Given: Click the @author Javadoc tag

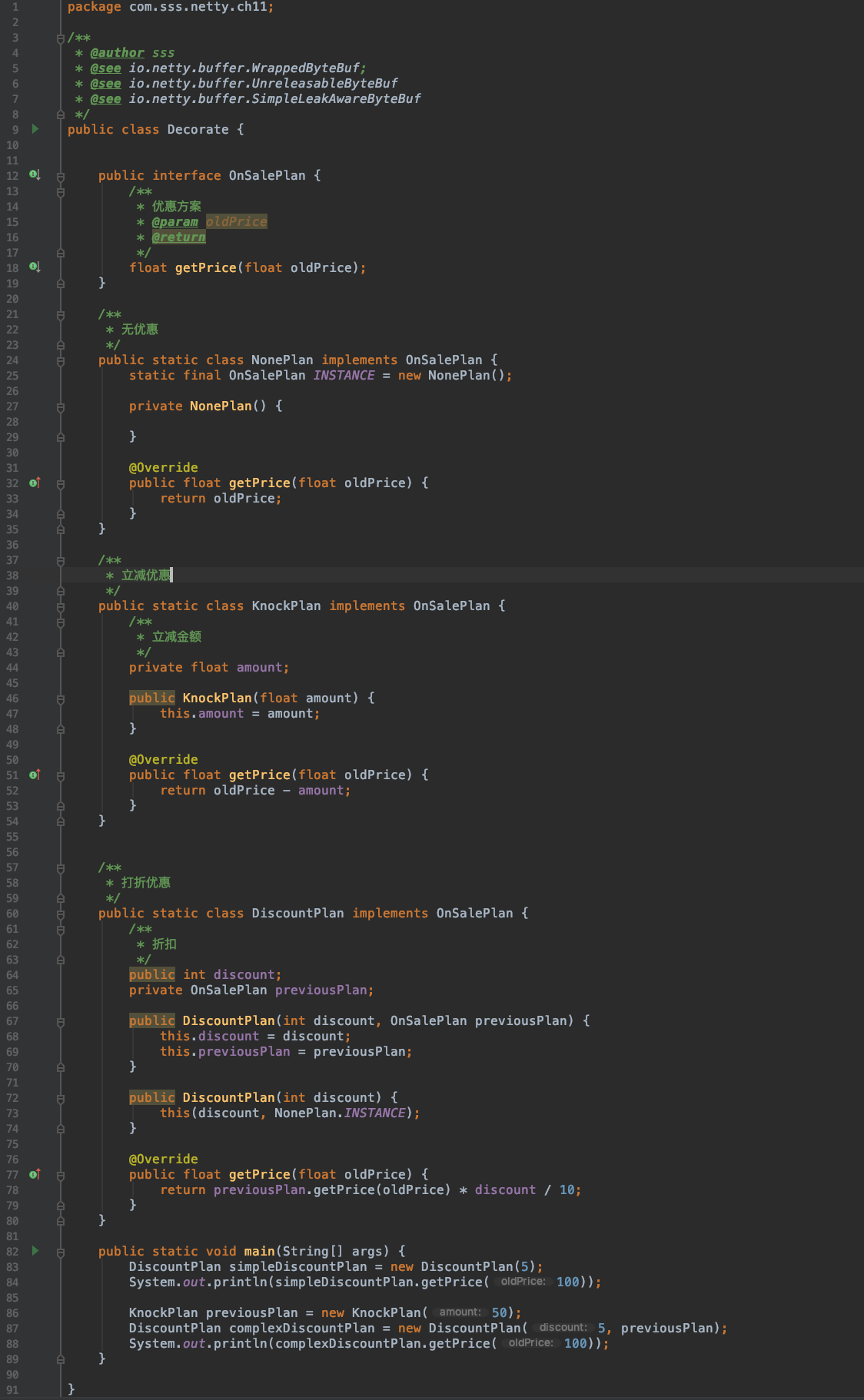Looking at the screenshot, I should [117, 52].
